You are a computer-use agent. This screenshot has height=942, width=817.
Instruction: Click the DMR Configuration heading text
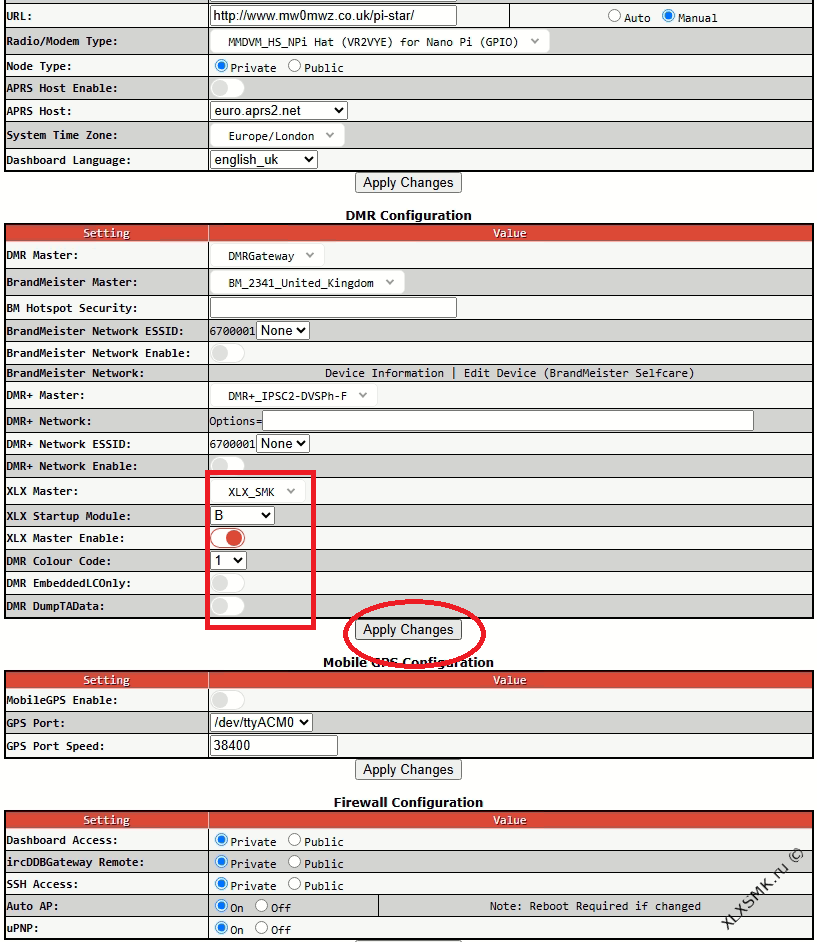[408, 215]
